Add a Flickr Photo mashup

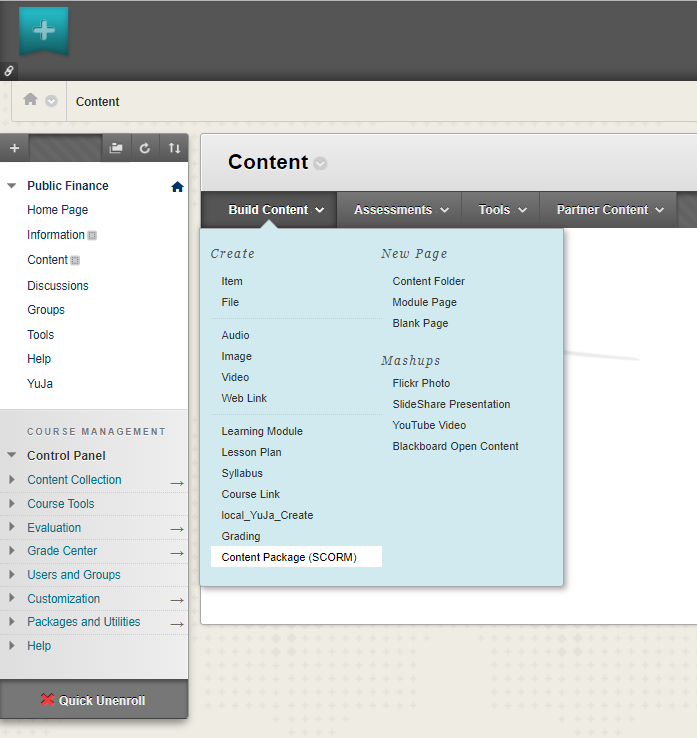[421, 383]
